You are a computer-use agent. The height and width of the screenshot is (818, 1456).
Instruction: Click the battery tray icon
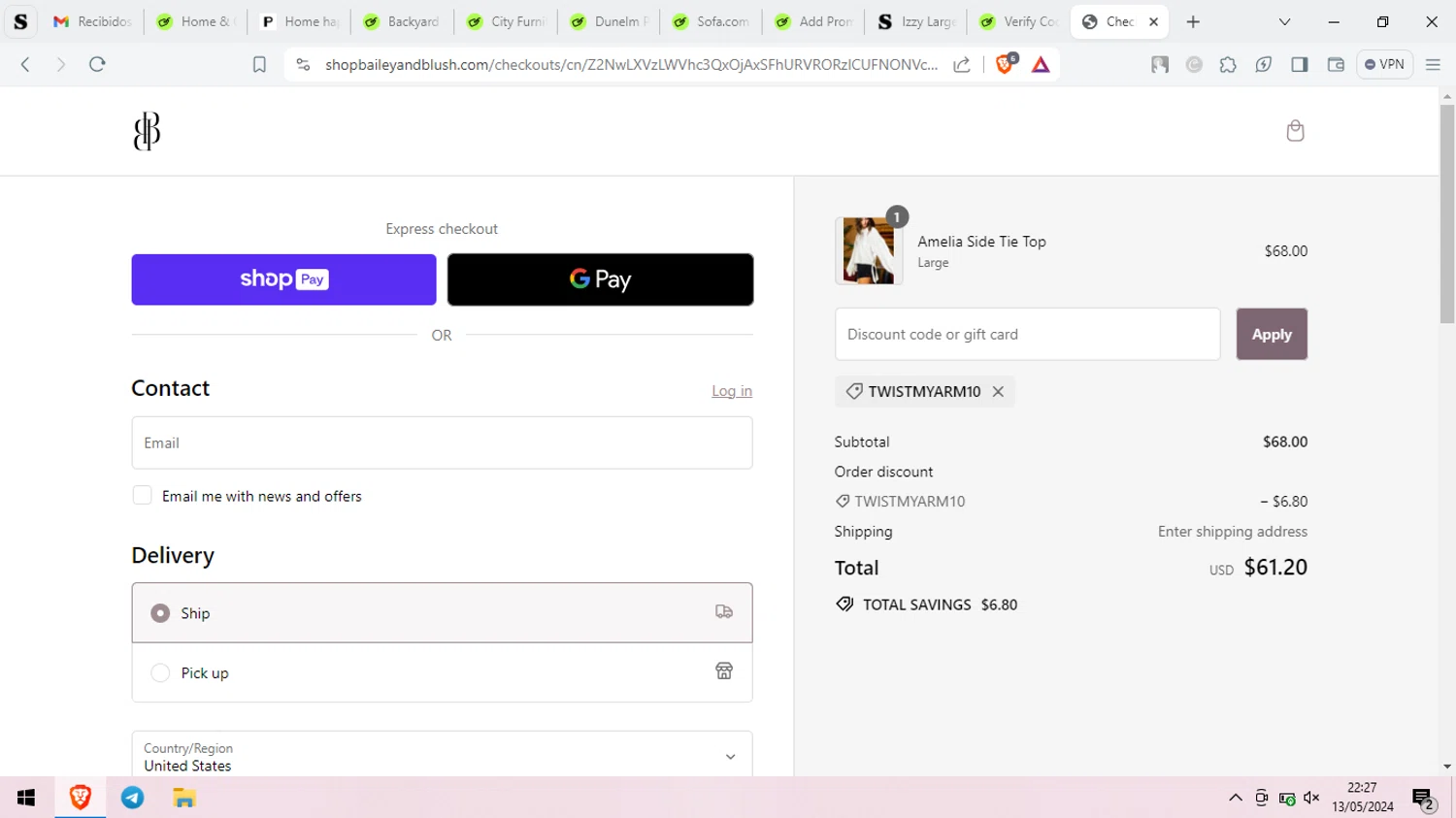coord(1286,798)
